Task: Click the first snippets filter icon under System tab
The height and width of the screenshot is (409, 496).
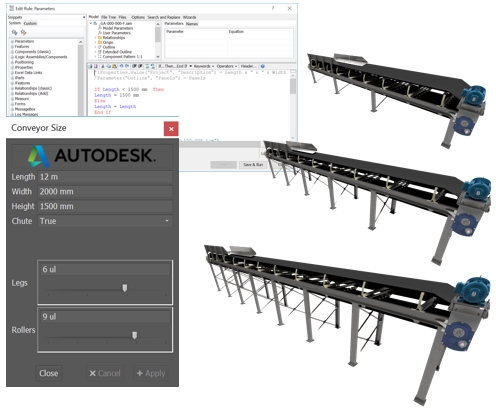Action: coord(14,32)
